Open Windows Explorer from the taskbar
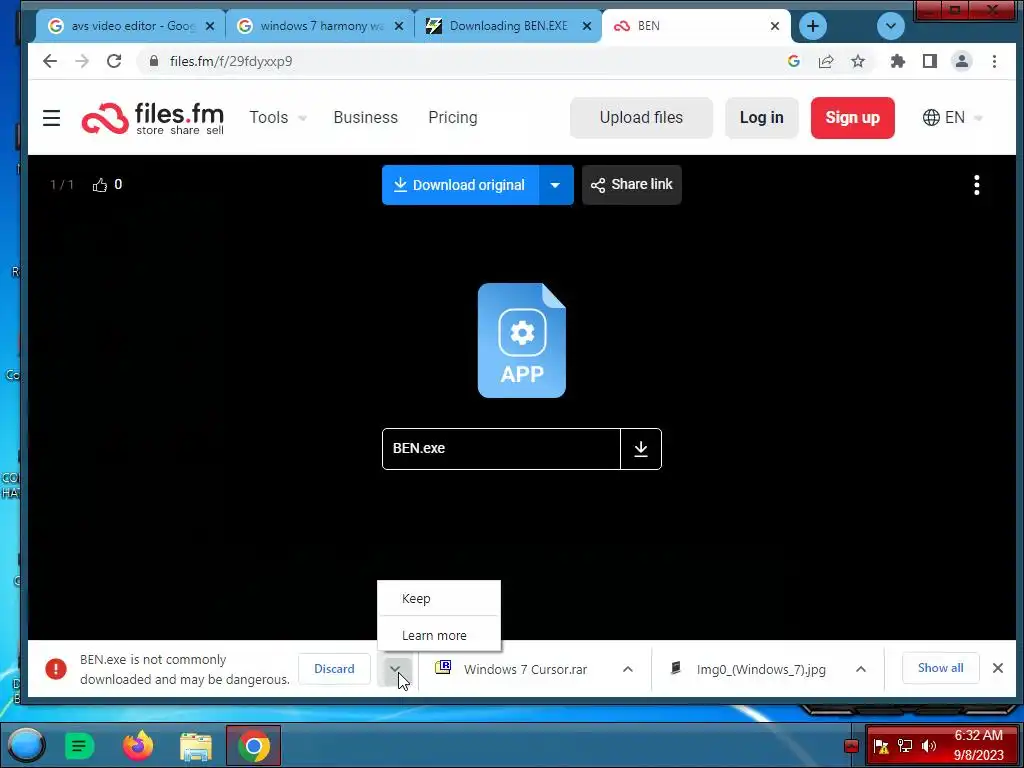The image size is (1024, 768). (196, 746)
